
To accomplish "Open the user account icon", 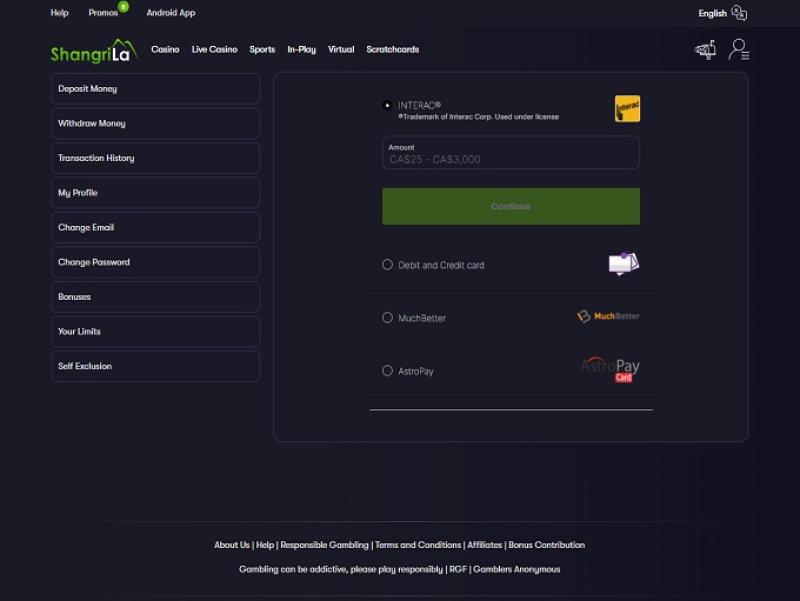I will pos(738,49).
